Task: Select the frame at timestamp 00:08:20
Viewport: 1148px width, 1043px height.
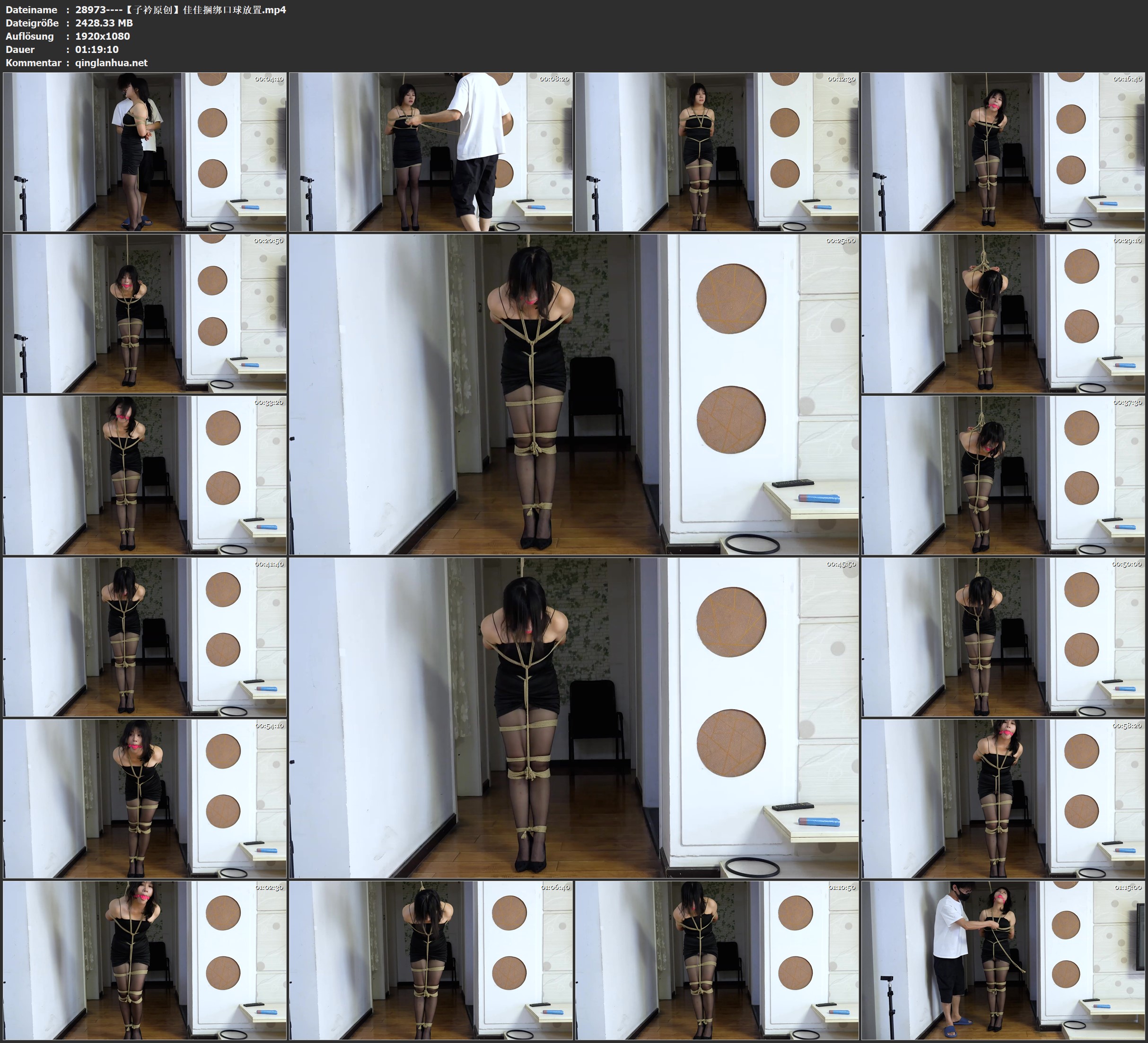Action: (431, 151)
